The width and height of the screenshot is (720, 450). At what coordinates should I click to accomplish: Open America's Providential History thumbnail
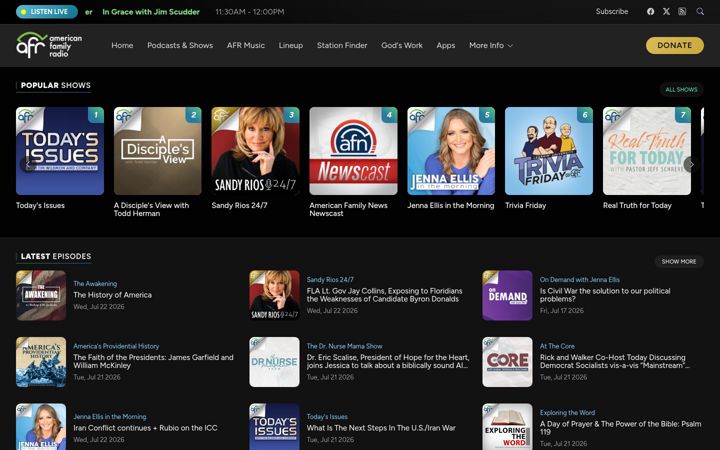(41, 362)
